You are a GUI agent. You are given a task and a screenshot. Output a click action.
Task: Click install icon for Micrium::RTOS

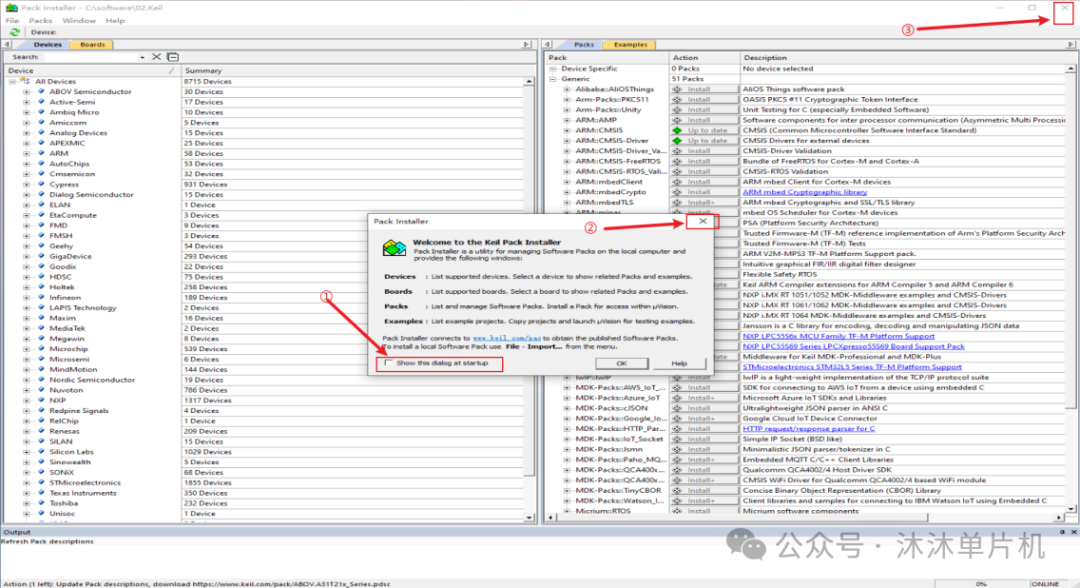point(677,511)
